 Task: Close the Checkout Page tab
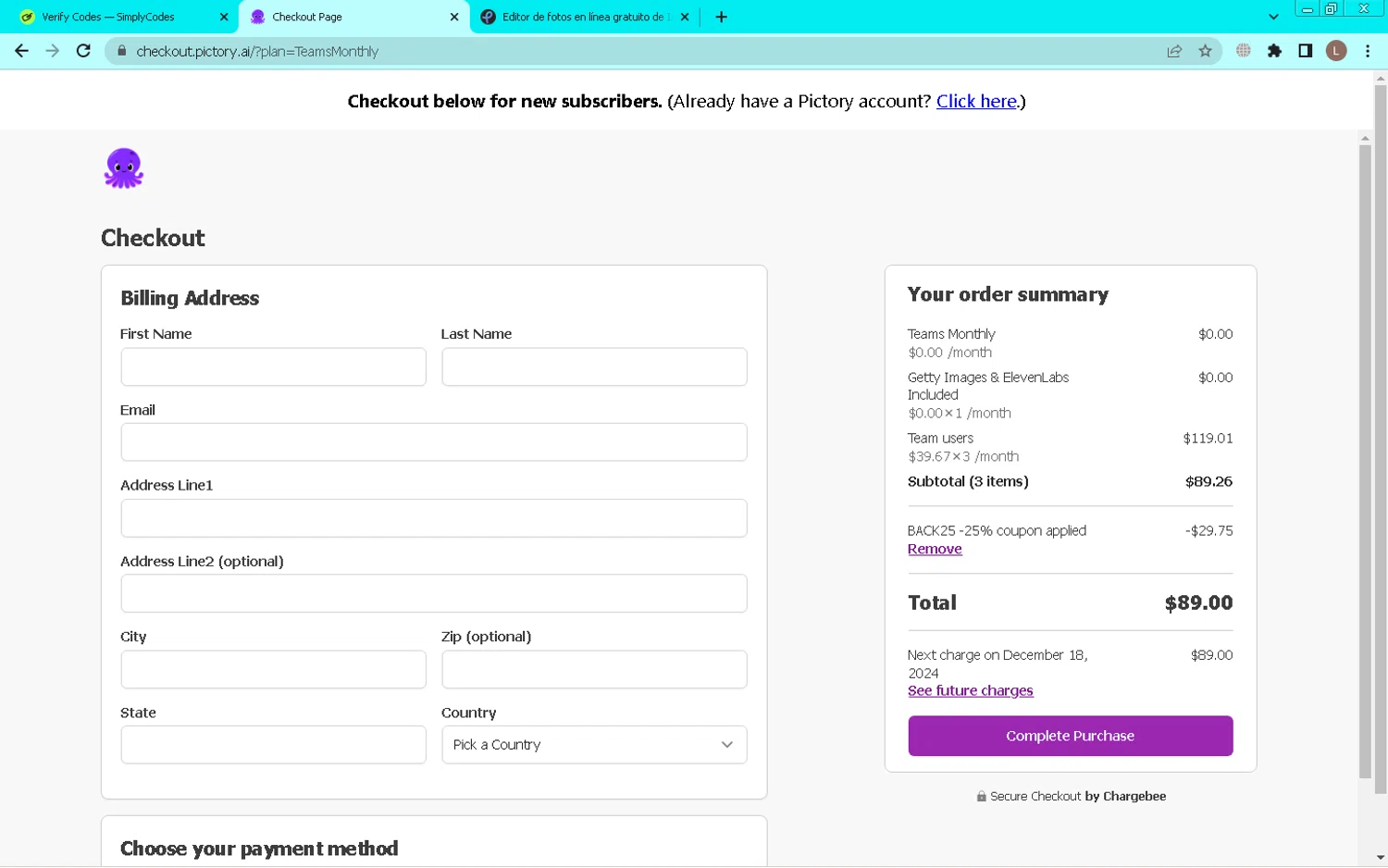coord(454,17)
